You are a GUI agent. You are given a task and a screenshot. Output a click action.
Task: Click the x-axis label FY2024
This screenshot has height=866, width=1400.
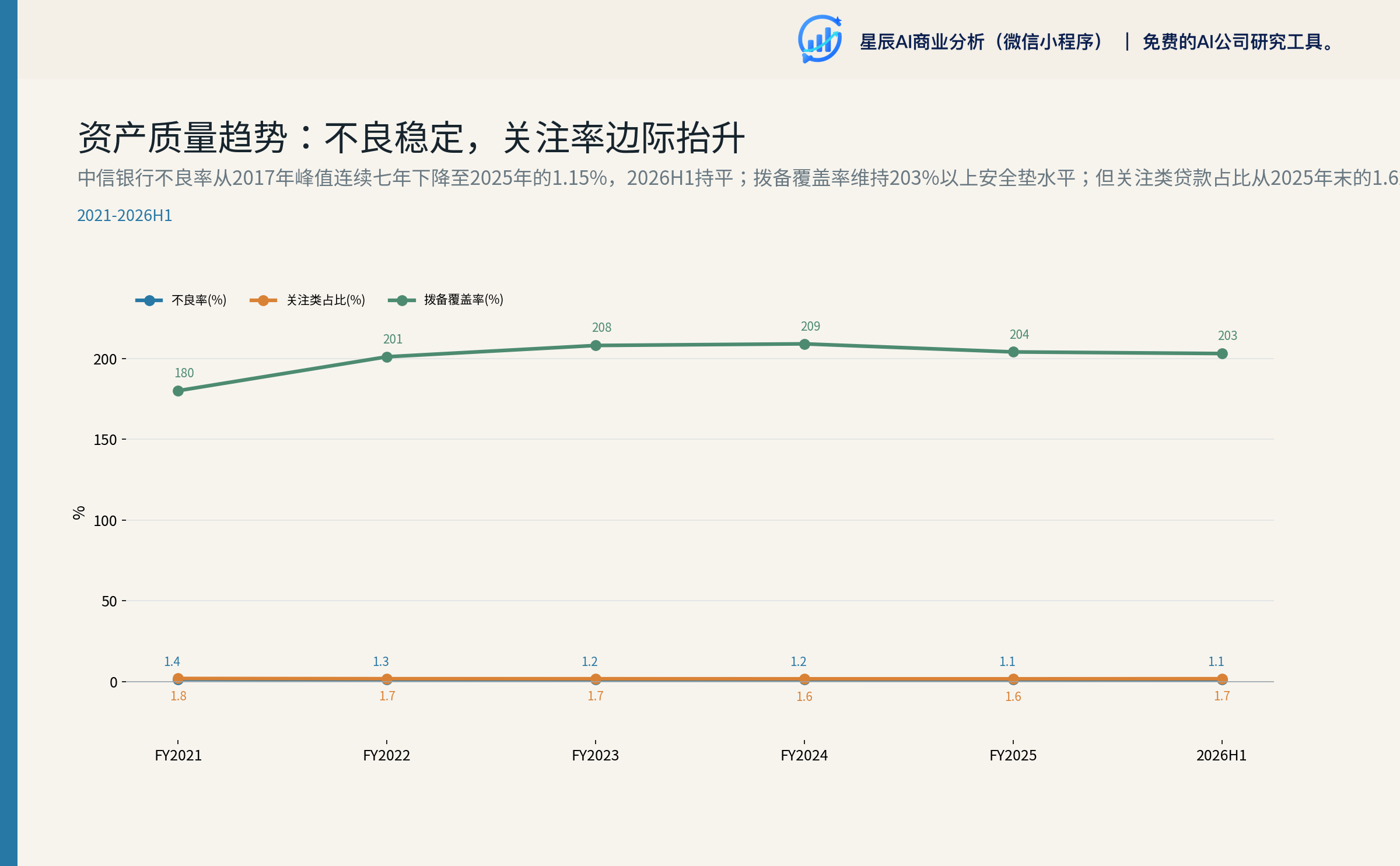point(804,756)
